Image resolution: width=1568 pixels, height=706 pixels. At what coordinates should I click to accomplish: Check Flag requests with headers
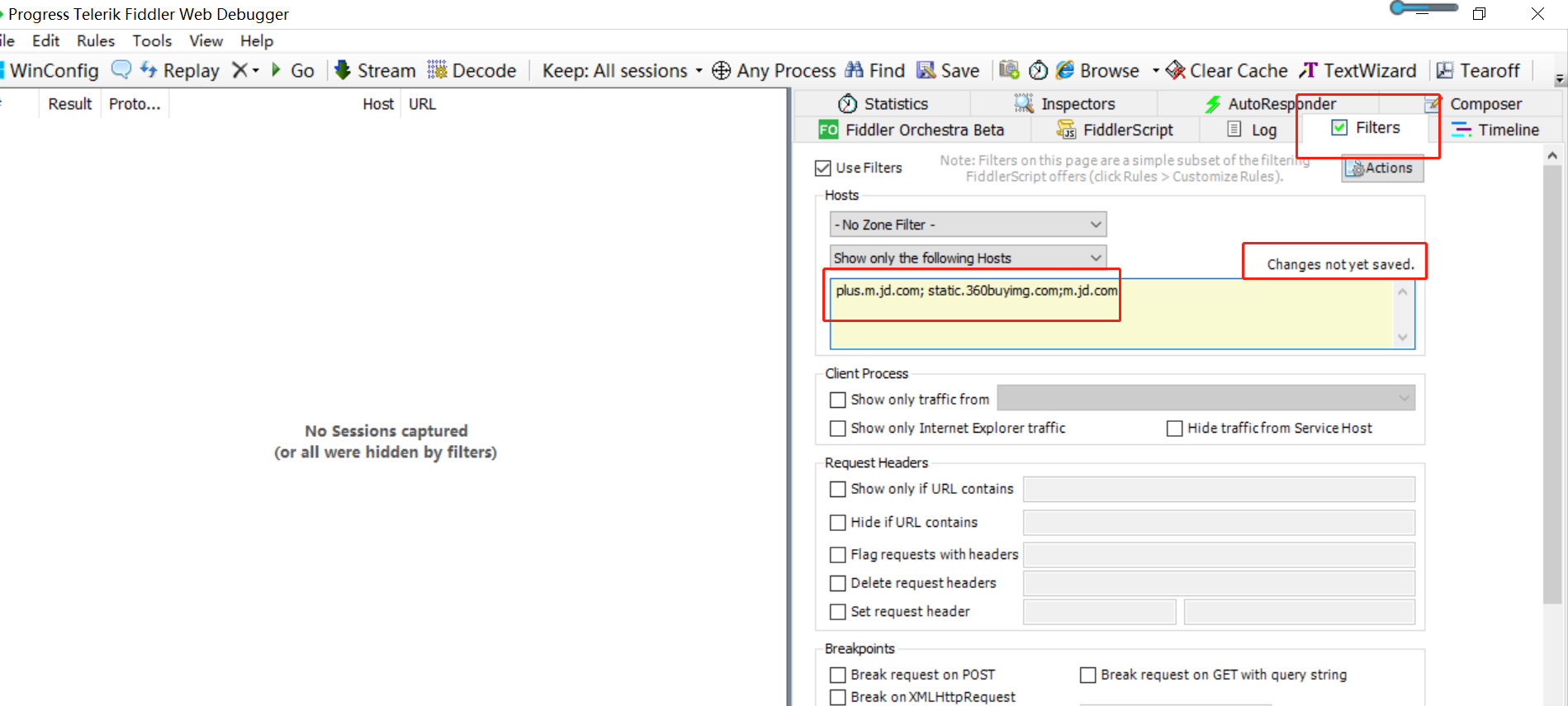point(837,555)
